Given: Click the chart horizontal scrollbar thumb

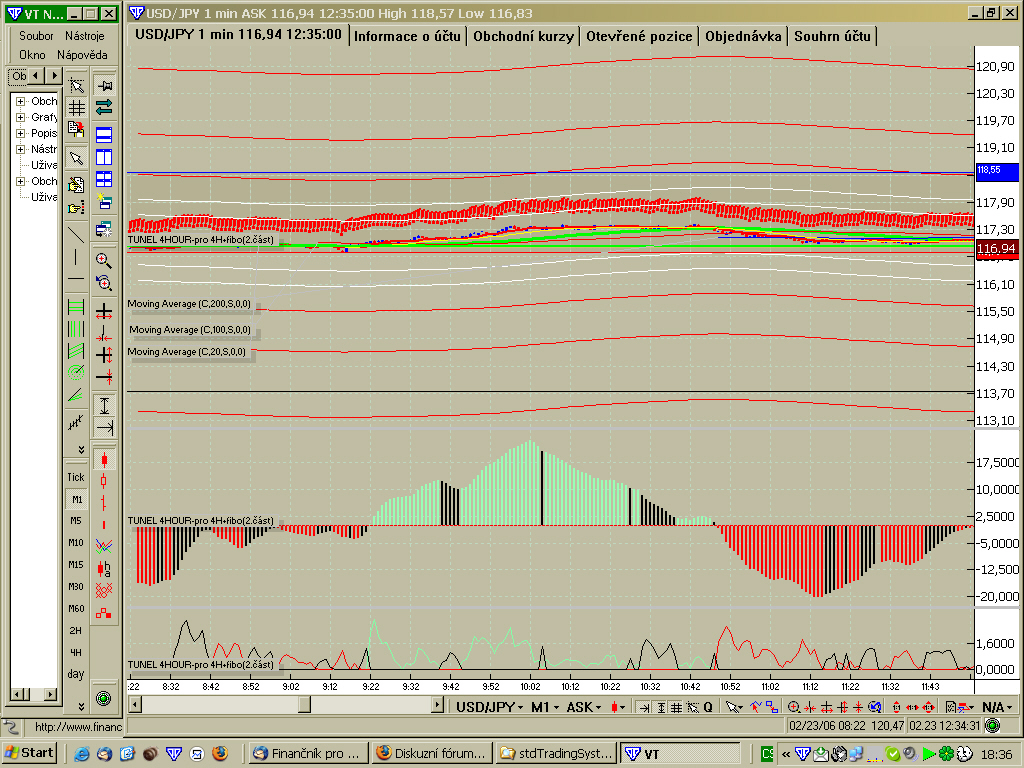Looking at the screenshot, I should click(x=304, y=705).
